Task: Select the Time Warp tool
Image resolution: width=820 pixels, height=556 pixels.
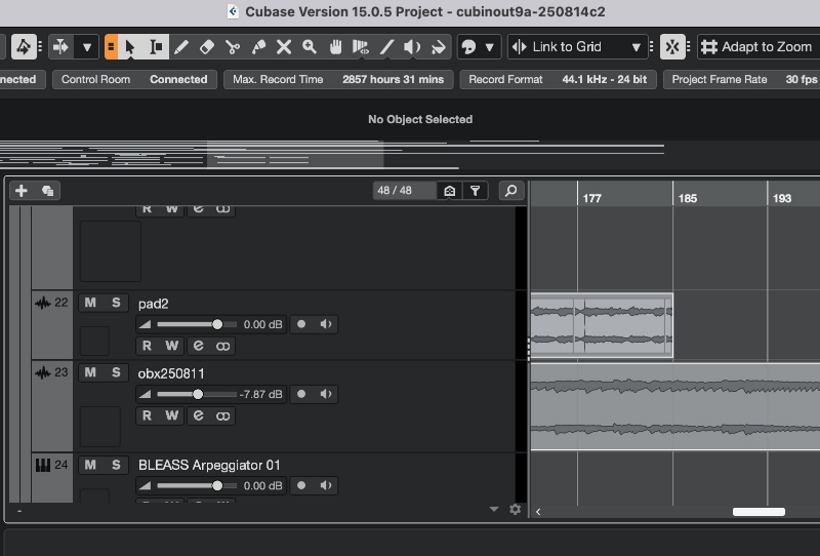Action: click(360, 47)
